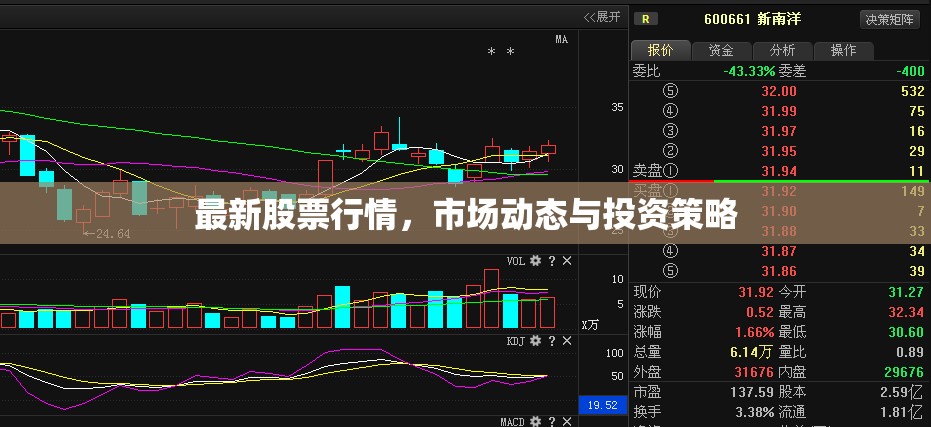The width and height of the screenshot is (931, 427).
Task: Click the blue 19.52 KDJ value marker
Action: 602,406
